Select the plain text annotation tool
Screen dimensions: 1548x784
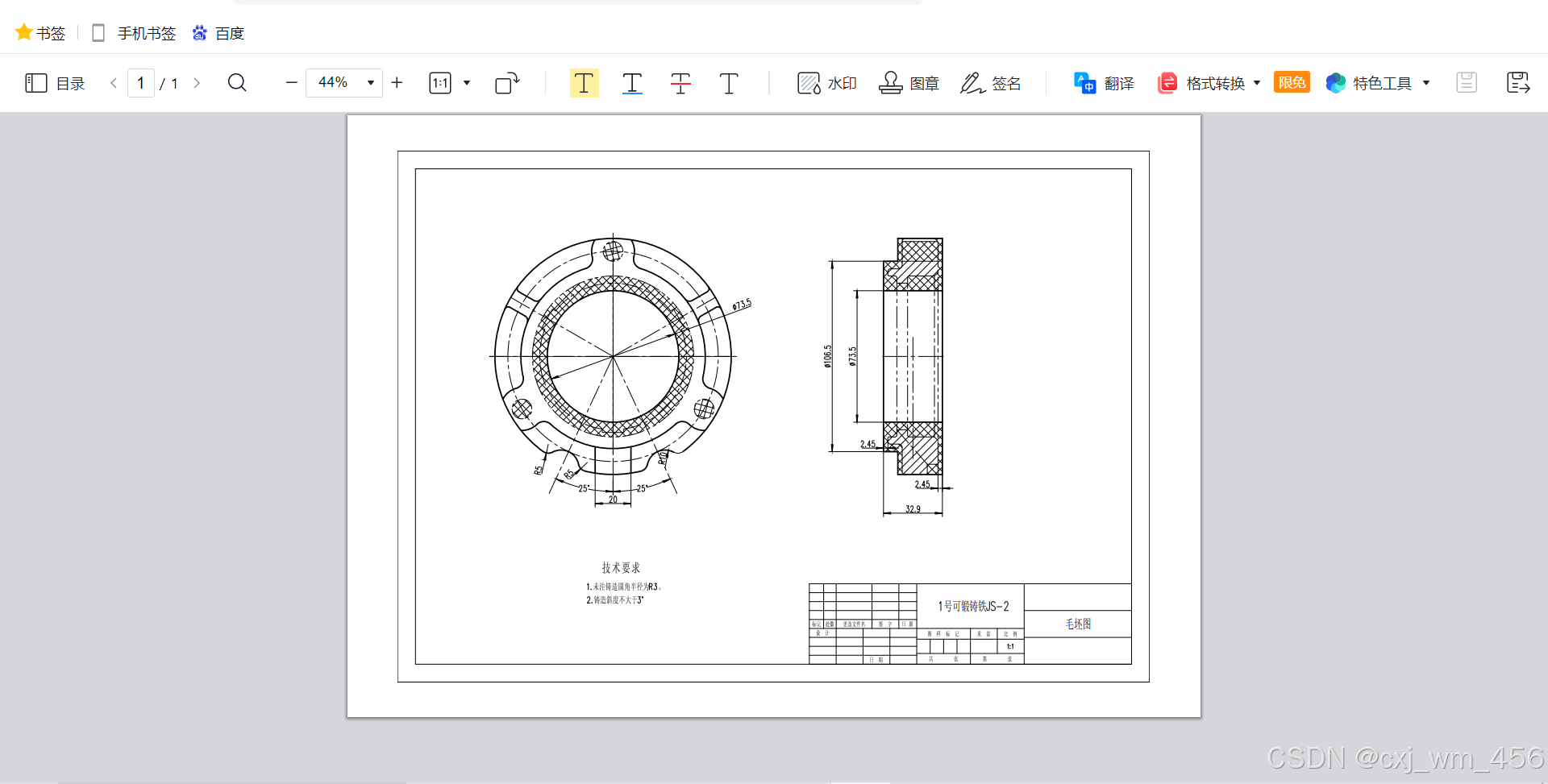(x=729, y=83)
